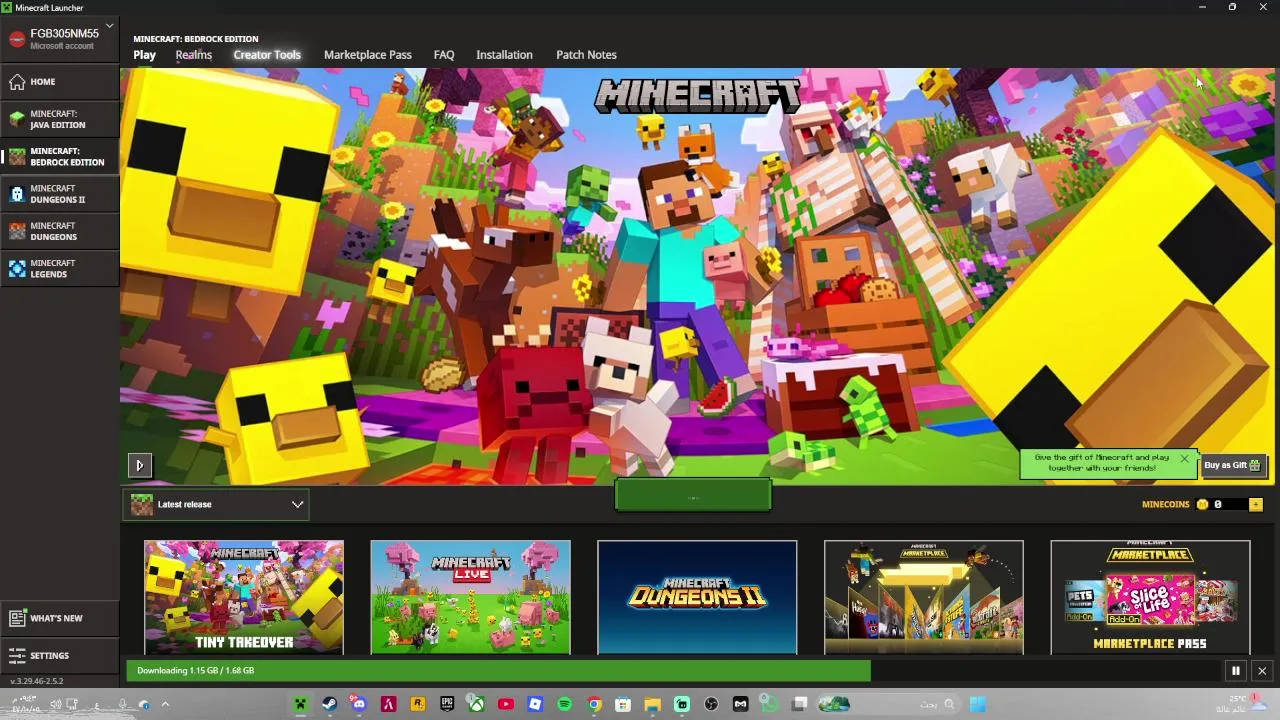This screenshot has width=1280, height=720.
Task: Open YouTube from the taskbar
Action: click(506, 704)
